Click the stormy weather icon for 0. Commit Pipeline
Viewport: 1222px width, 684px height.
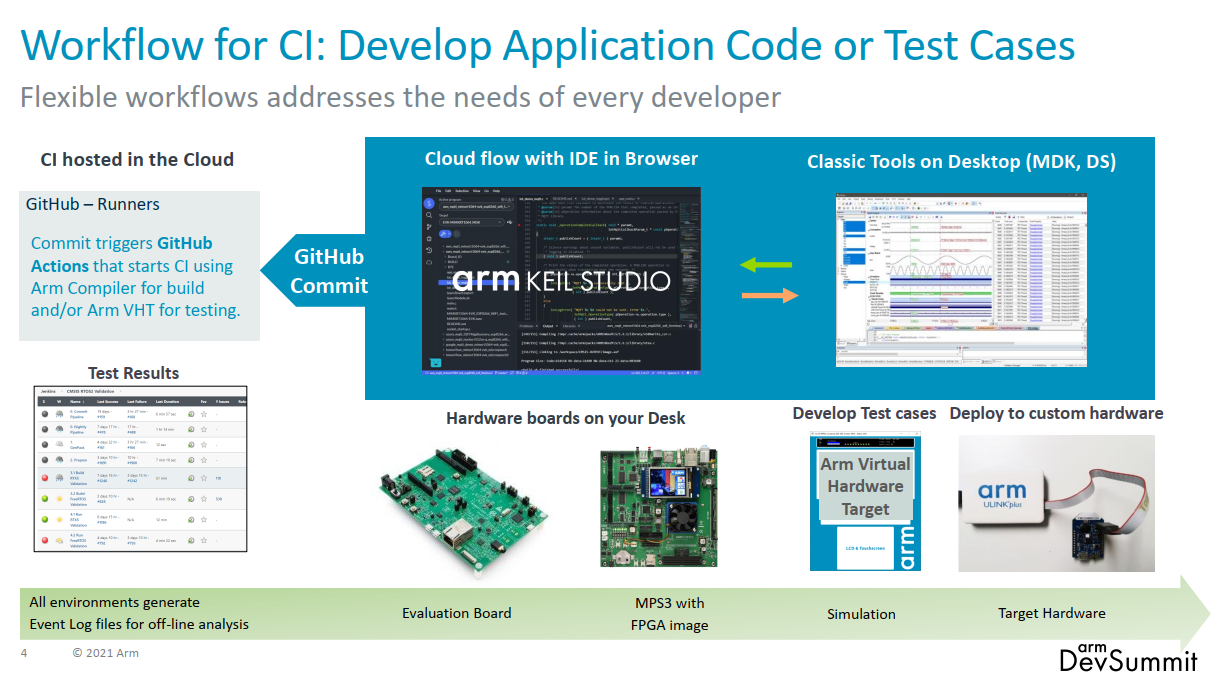click(x=59, y=414)
